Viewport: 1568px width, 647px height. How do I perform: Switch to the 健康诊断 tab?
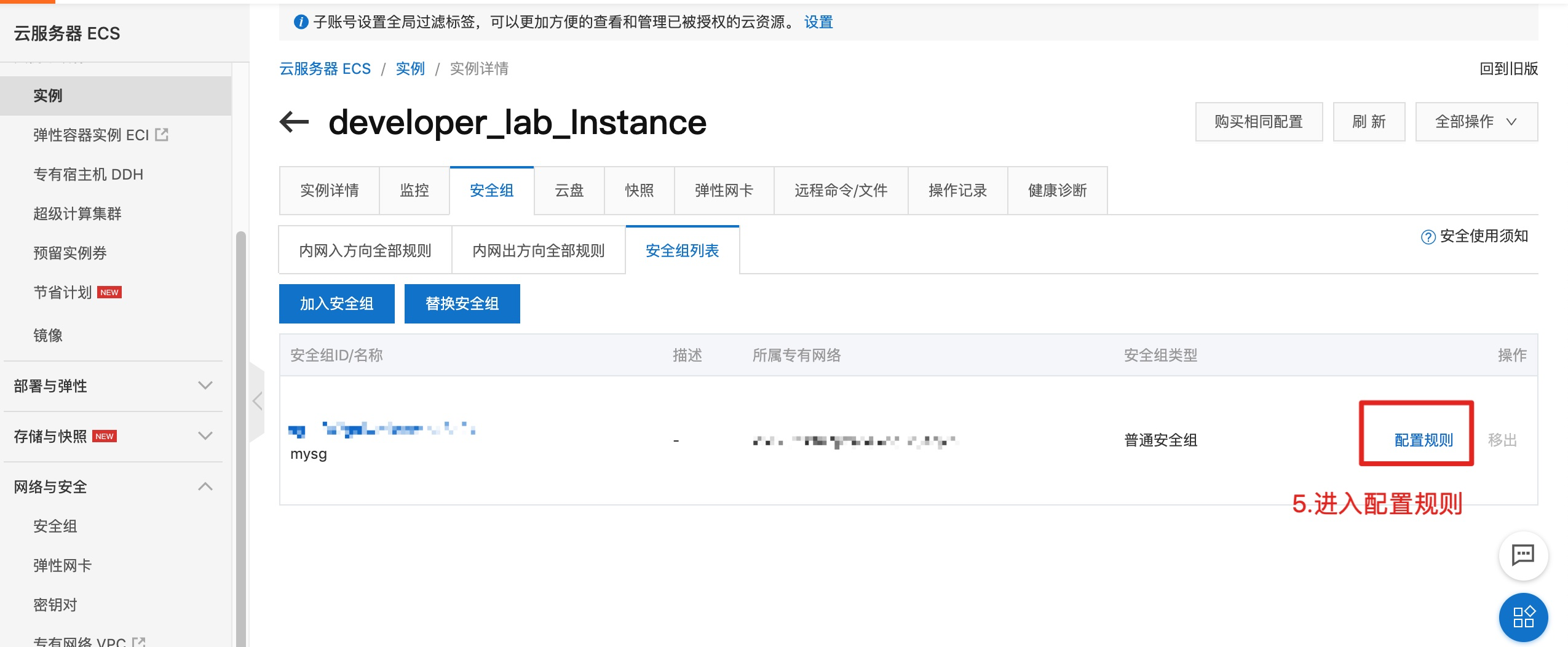pos(1057,191)
